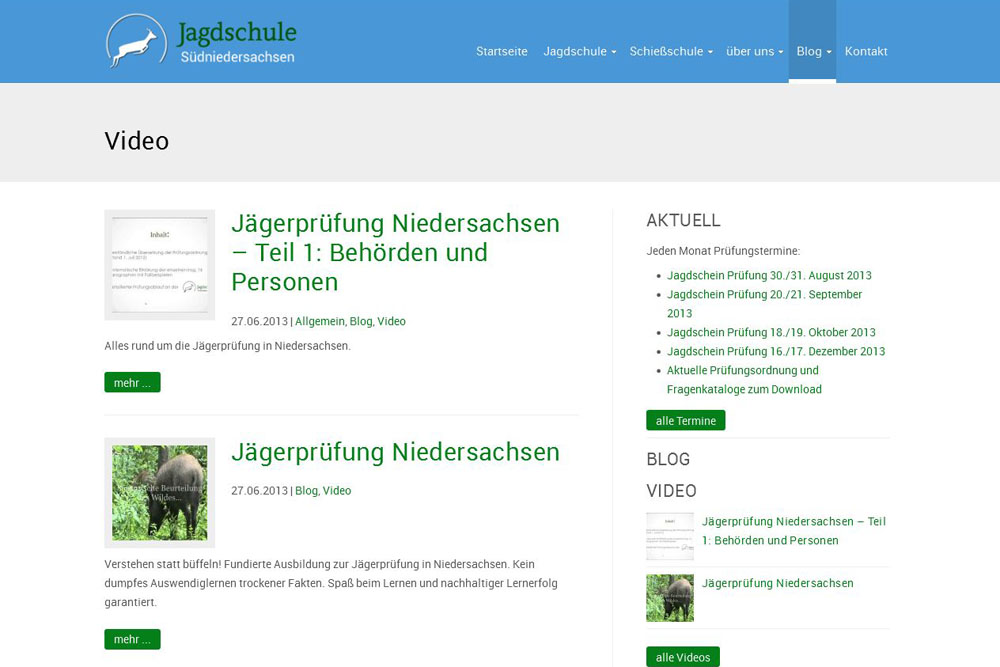Click the alle Videos button
1000x667 pixels.
tap(682, 657)
